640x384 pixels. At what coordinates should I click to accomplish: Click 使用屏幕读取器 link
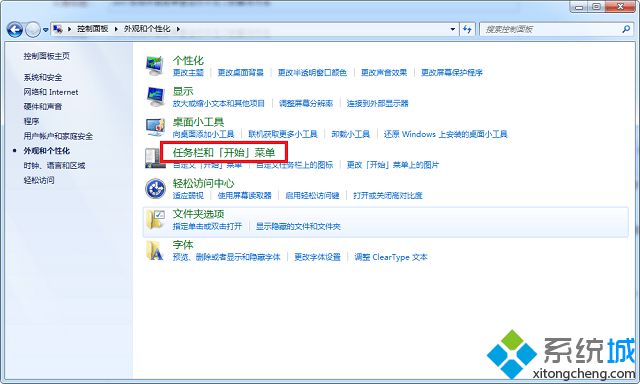[x=244, y=195]
